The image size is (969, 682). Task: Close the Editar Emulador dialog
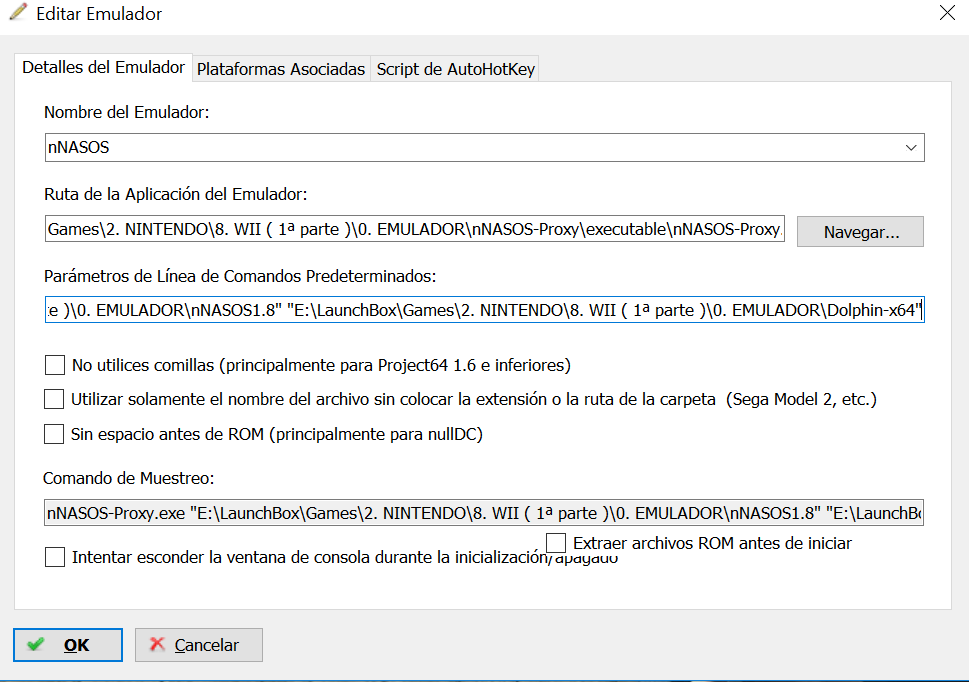pyautogui.click(x=947, y=13)
